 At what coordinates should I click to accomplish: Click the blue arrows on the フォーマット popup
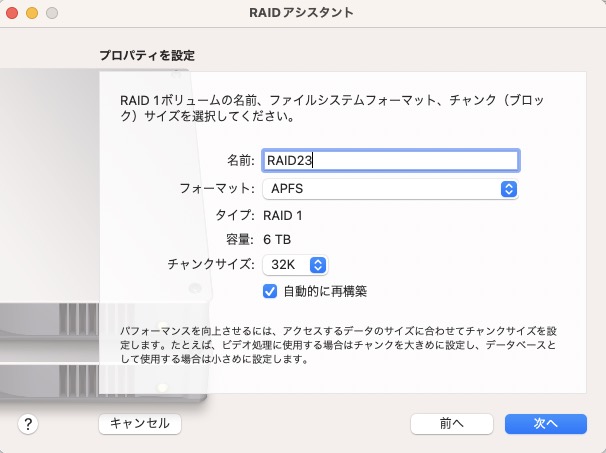coord(507,188)
